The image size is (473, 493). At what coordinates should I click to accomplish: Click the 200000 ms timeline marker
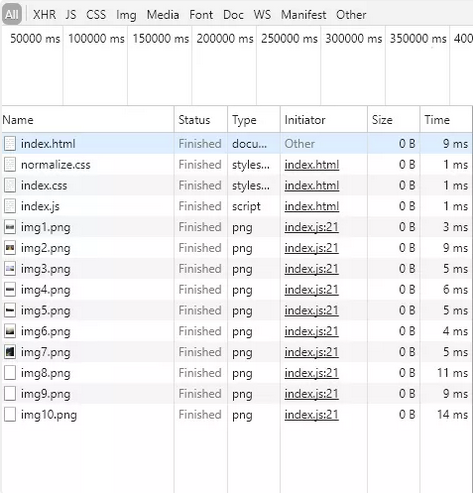click(x=225, y=39)
